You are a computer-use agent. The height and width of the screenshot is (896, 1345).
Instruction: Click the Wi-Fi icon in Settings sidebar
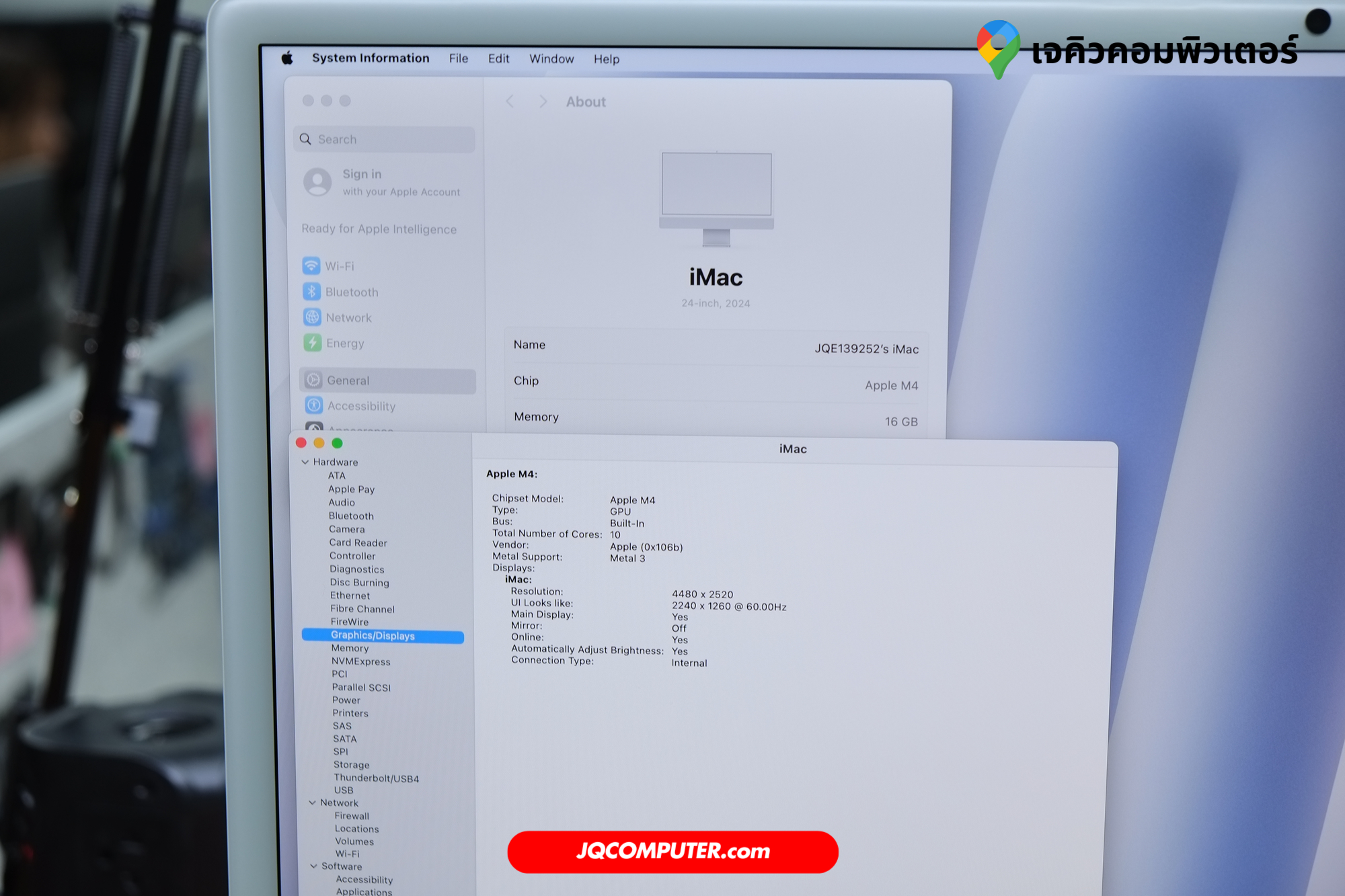311,266
